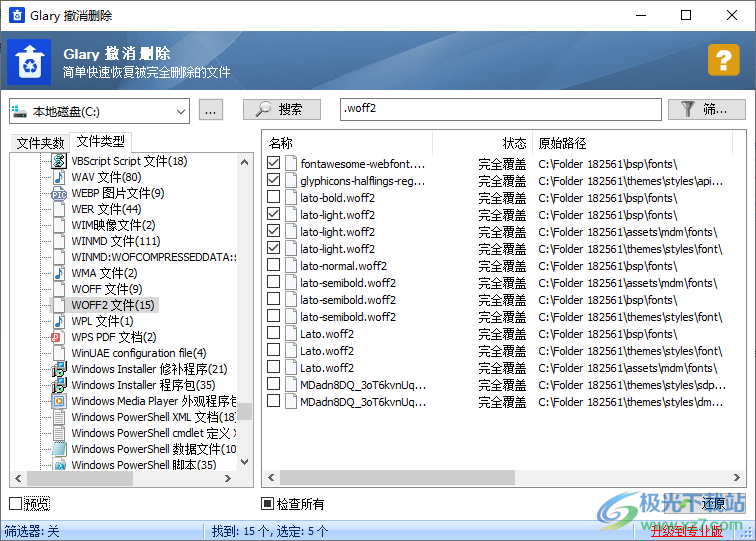Click the title bar app icon
The height and width of the screenshot is (541, 756).
pos(17,15)
